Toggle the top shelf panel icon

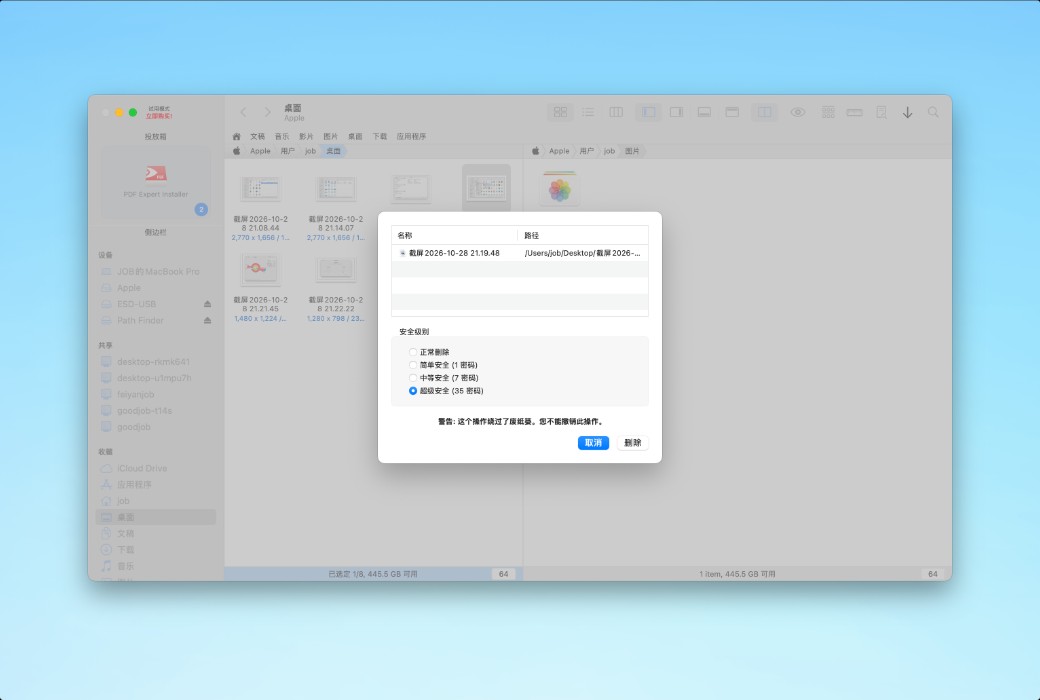(x=732, y=112)
